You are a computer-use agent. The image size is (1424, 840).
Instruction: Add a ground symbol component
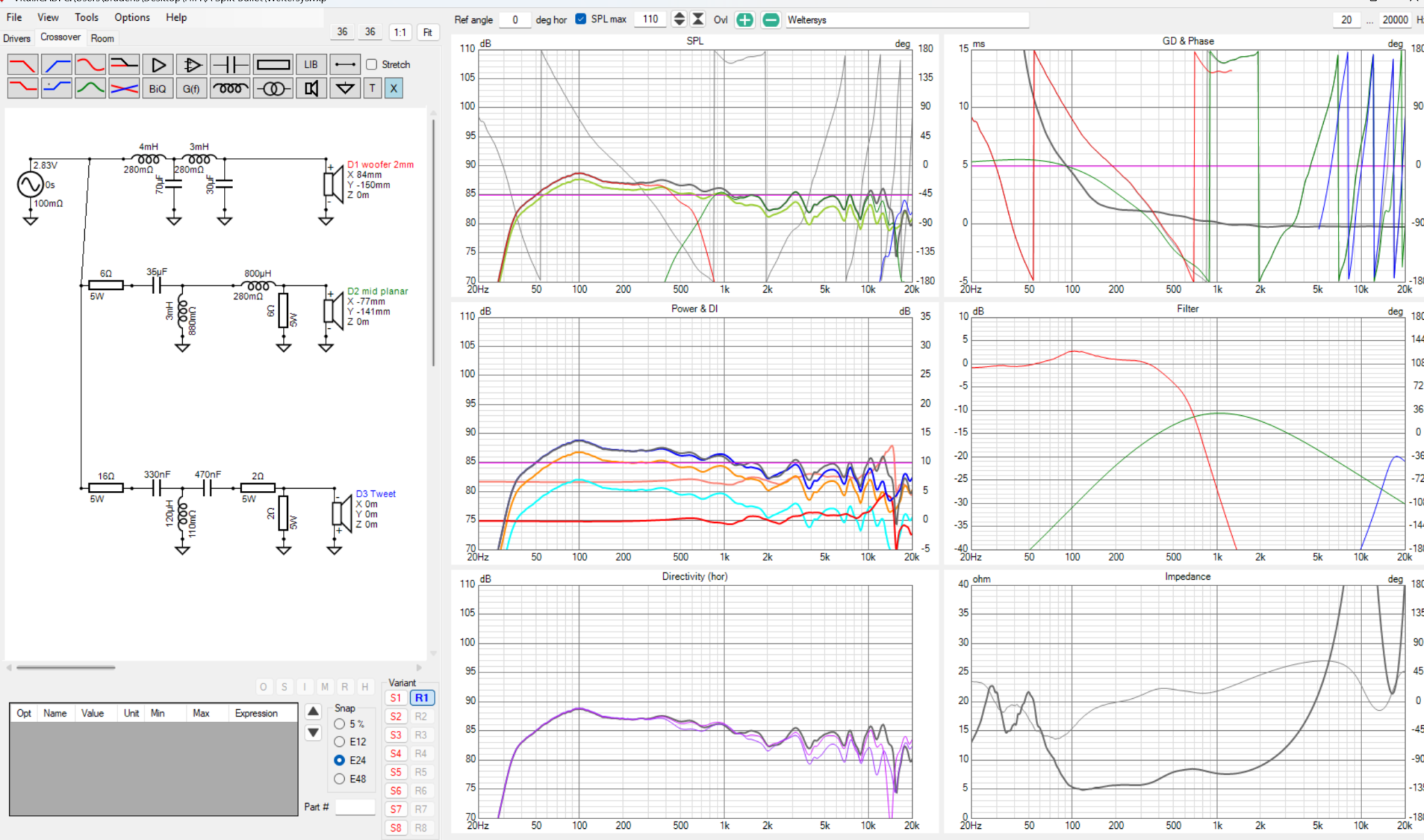point(345,88)
